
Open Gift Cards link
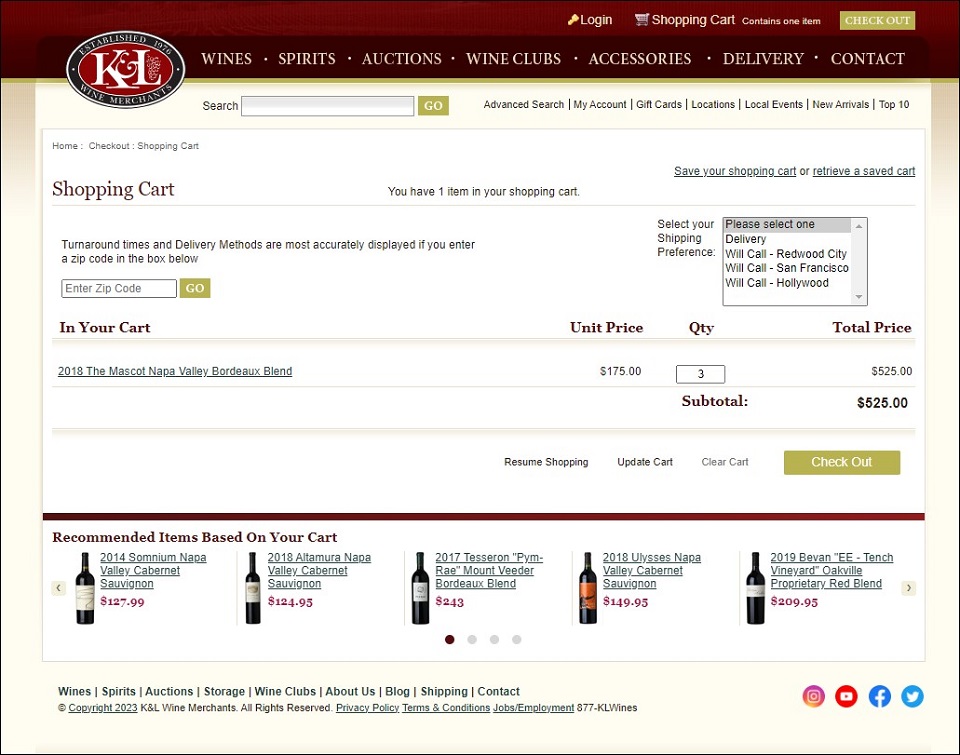click(x=659, y=105)
